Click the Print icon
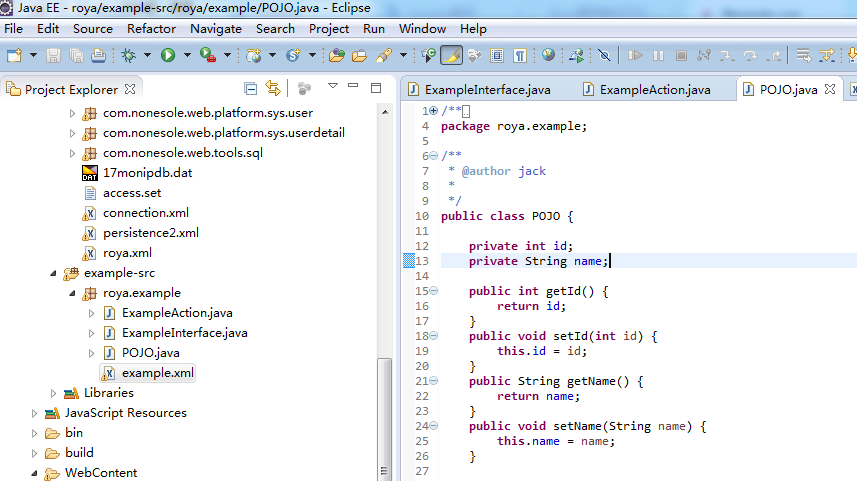The height and width of the screenshot is (481, 857). tap(98, 55)
